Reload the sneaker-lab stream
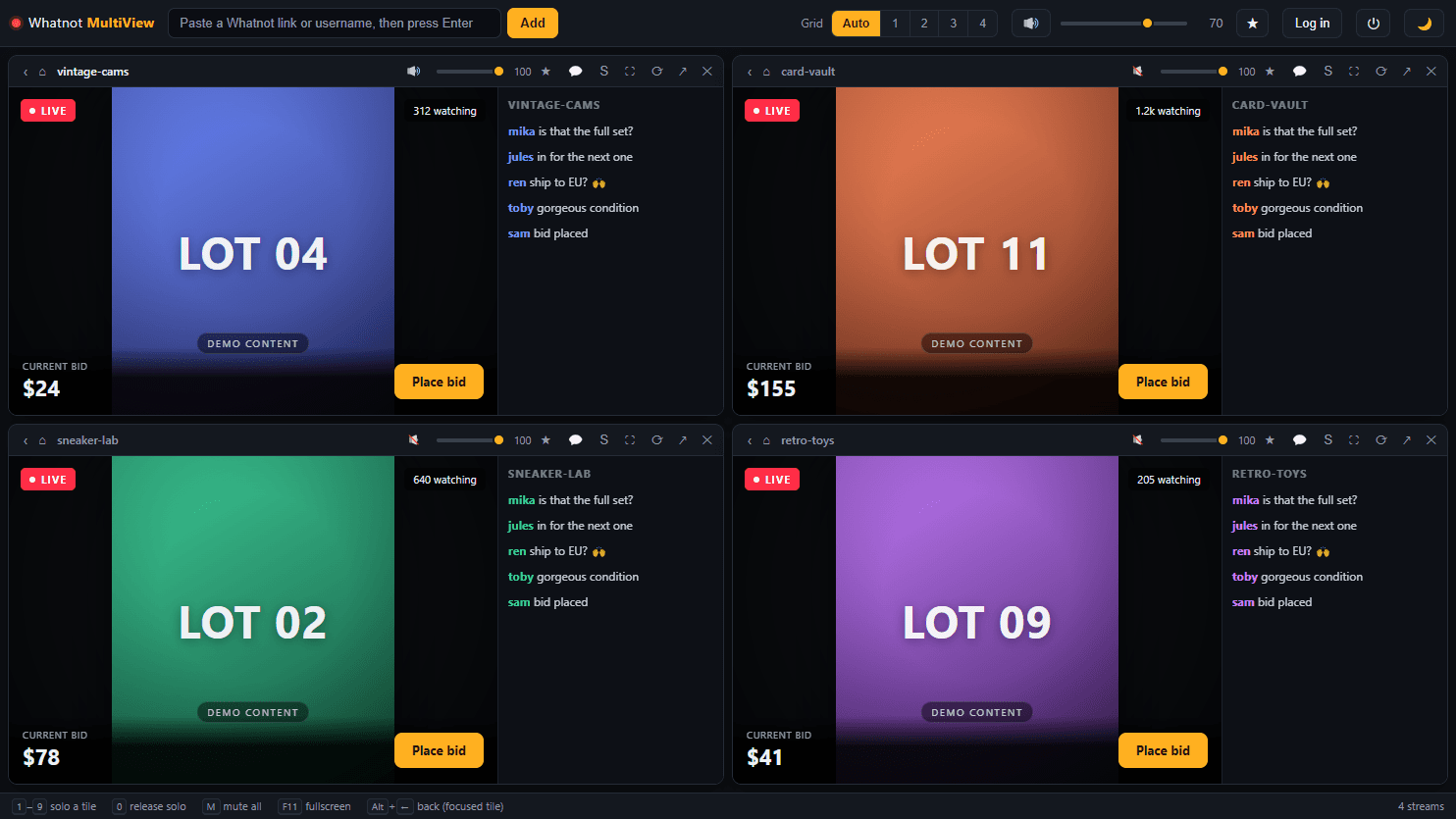Viewport: 1456px width, 819px height. (656, 440)
